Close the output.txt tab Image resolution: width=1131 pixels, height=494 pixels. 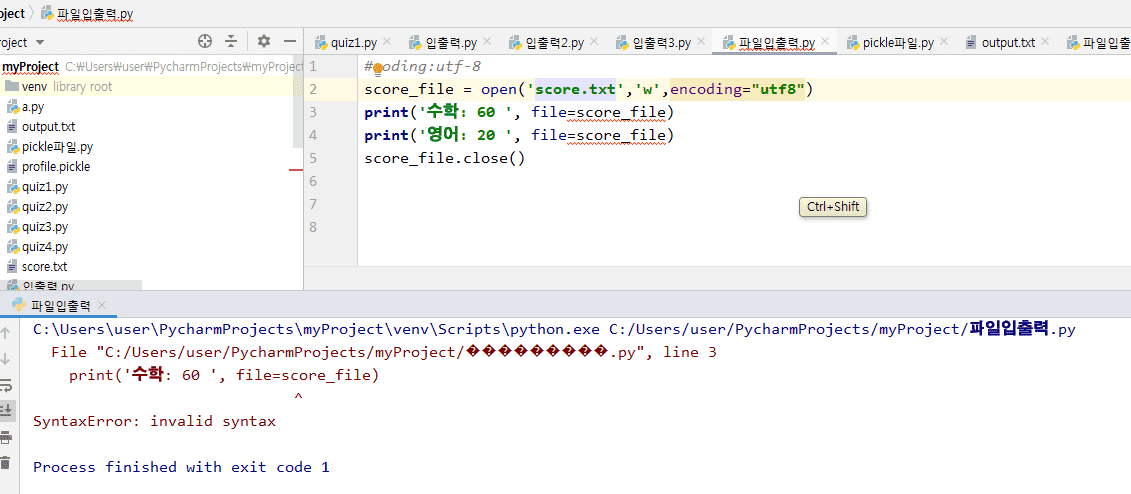click(1047, 42)
